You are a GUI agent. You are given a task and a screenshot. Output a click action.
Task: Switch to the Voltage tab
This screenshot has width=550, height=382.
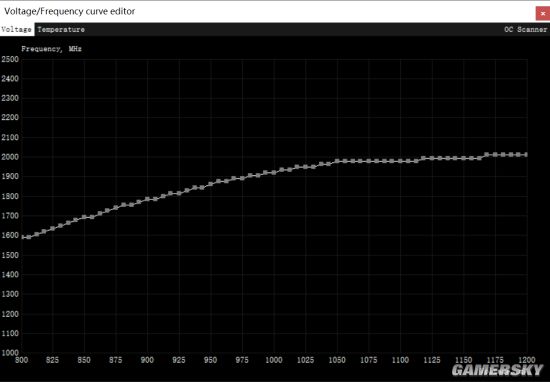17,29
